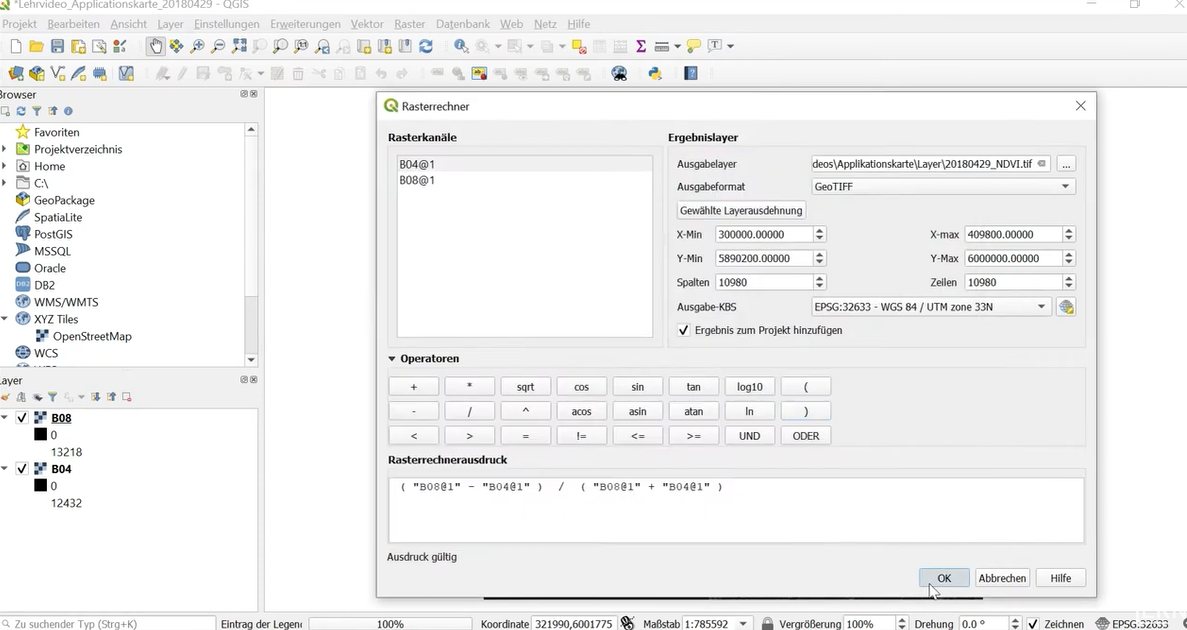Click the Sigma statistics summary icon

click(x=640, y=46)
